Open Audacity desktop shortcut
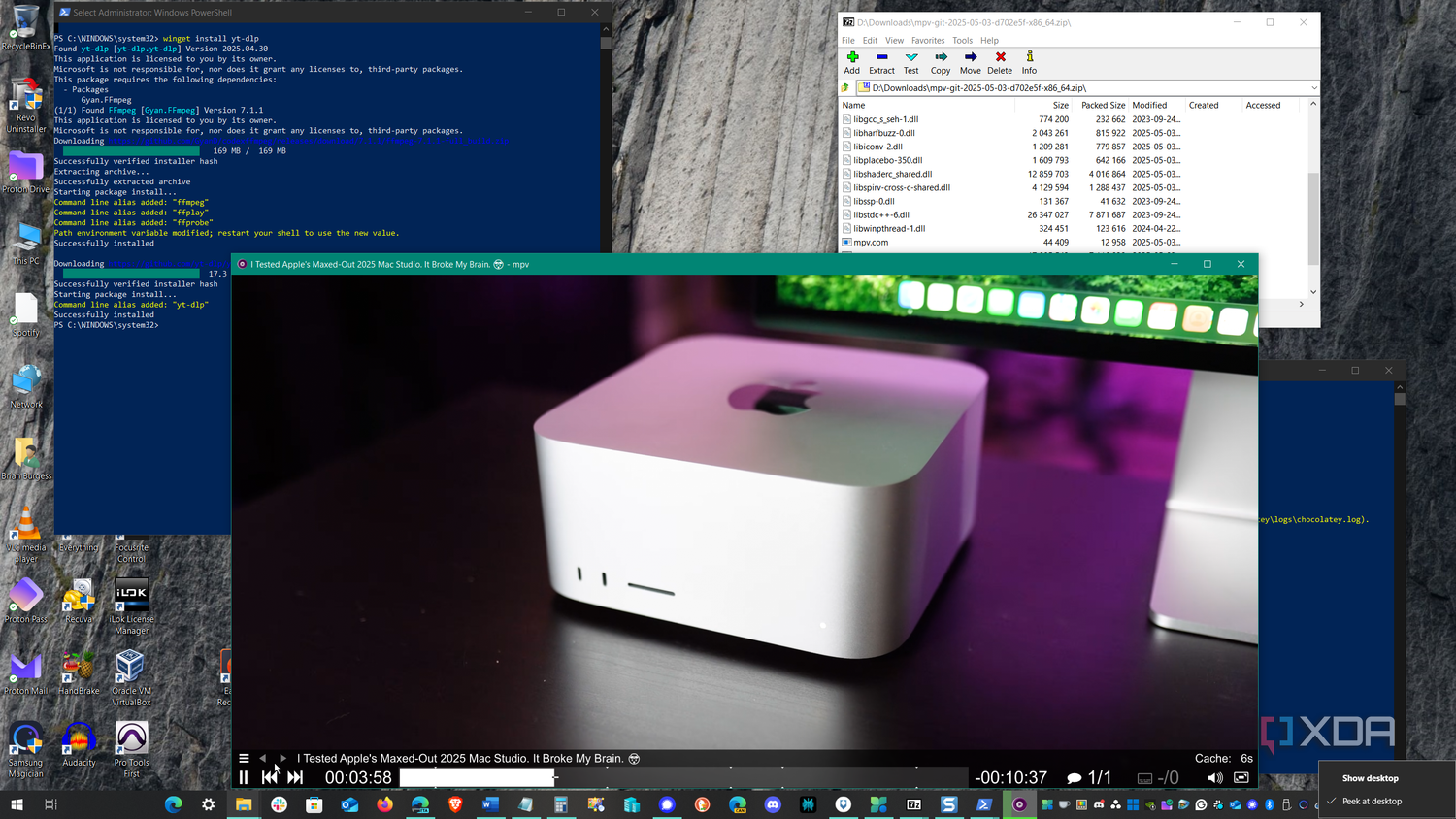This screenshot has height=819, width=1456. point(79,745)
